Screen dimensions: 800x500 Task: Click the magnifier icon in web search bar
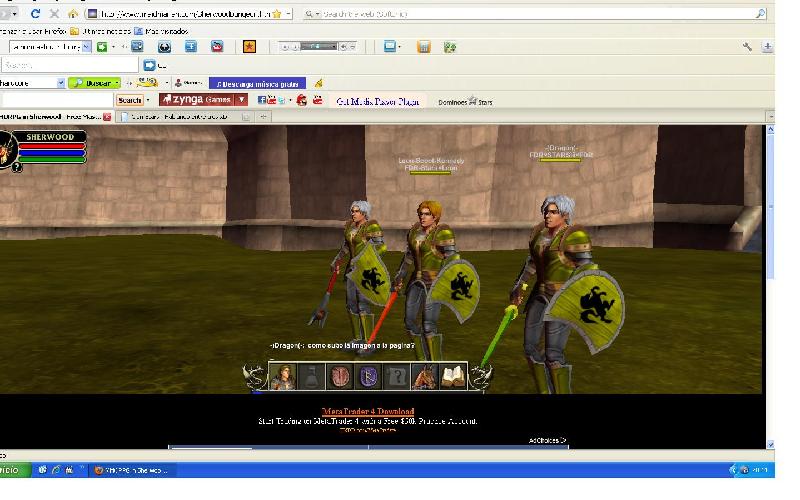[760, 14]
